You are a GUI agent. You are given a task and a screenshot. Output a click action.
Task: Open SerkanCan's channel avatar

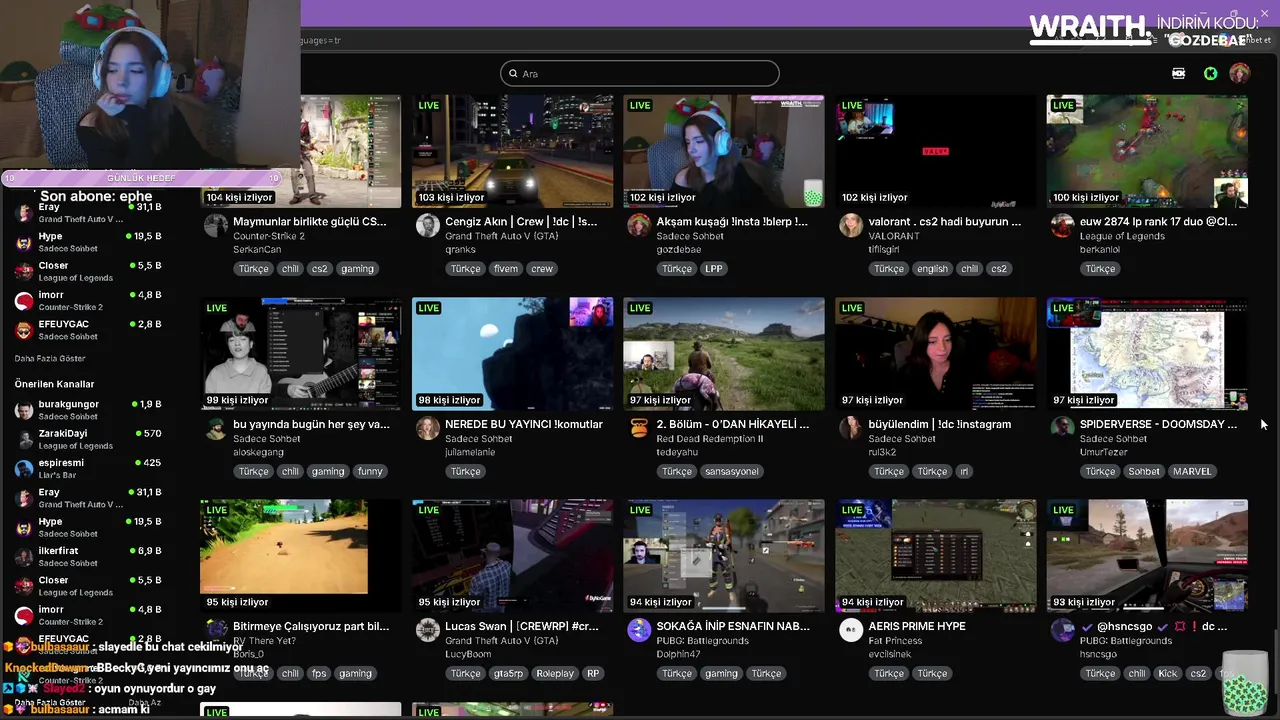point(216,225)
